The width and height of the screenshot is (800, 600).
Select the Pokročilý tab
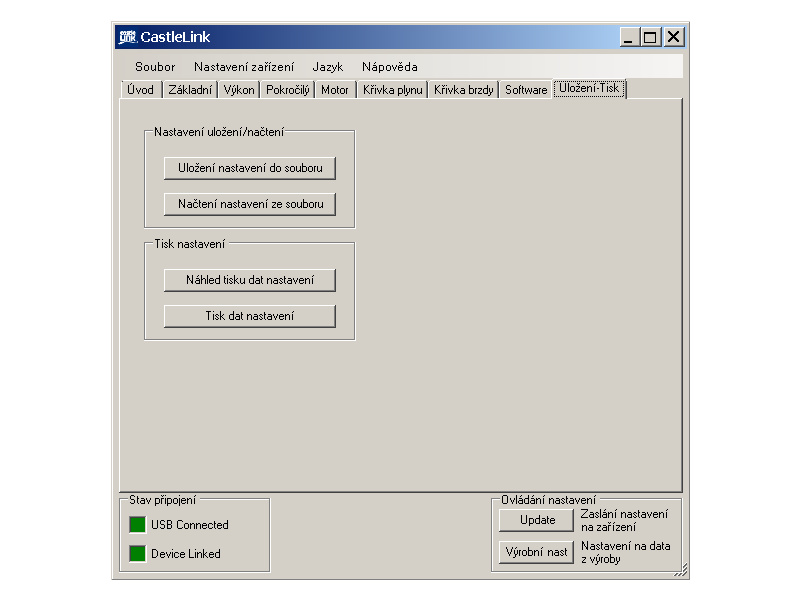287,90
